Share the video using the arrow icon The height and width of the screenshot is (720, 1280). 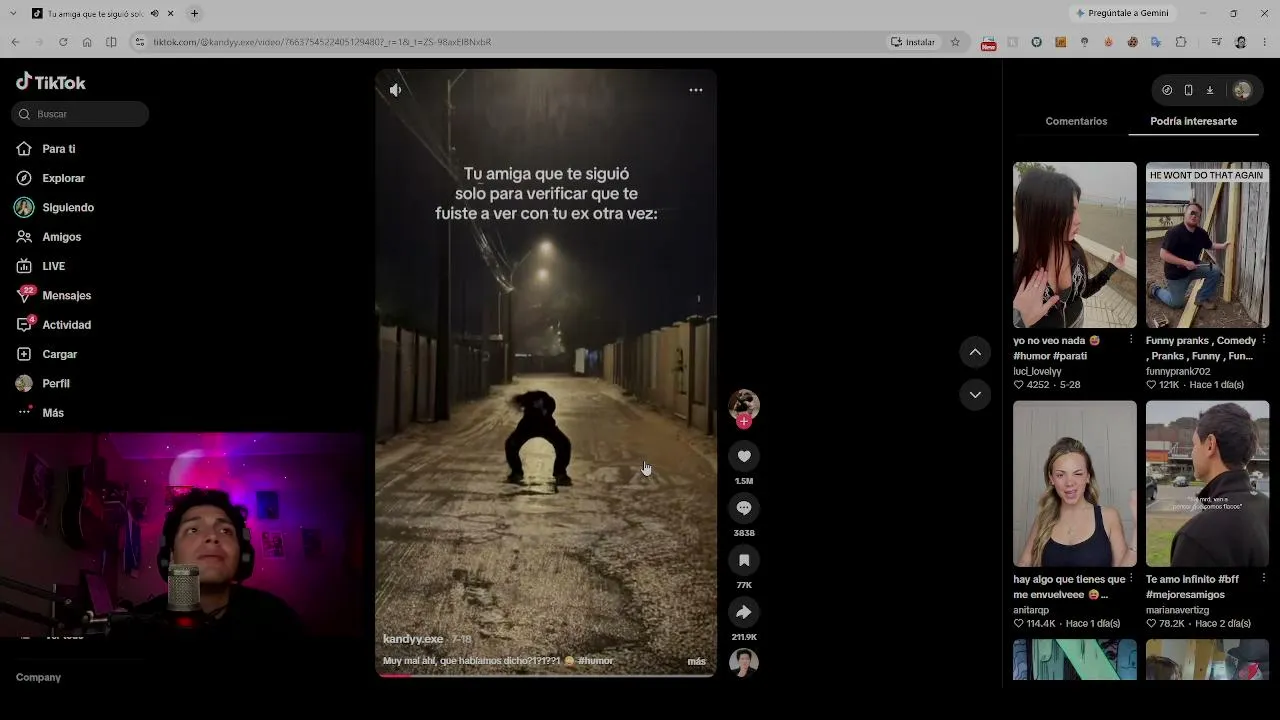pyautogui.click(x=744, y=612)
